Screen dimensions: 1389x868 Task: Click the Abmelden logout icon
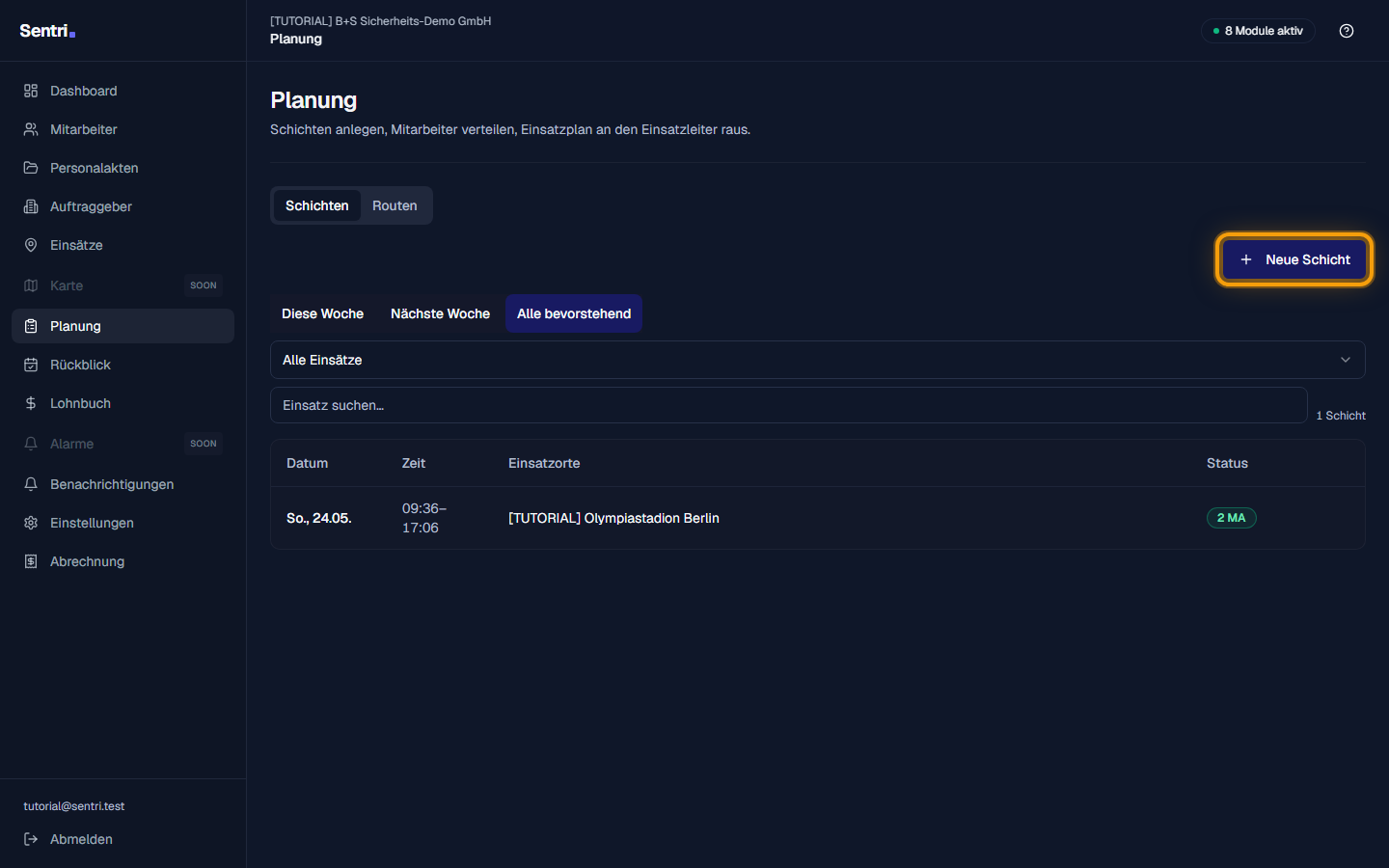[31, 839]
